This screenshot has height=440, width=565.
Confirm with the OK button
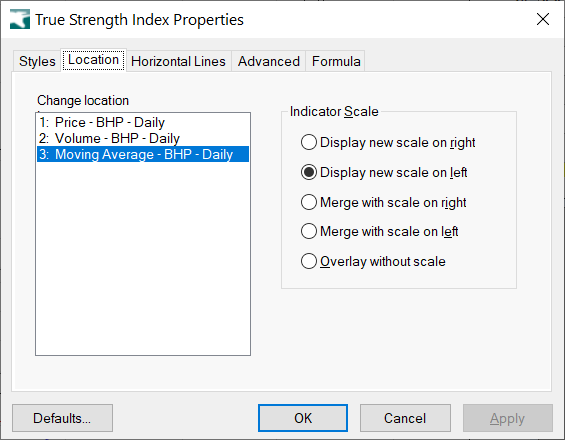303,418
